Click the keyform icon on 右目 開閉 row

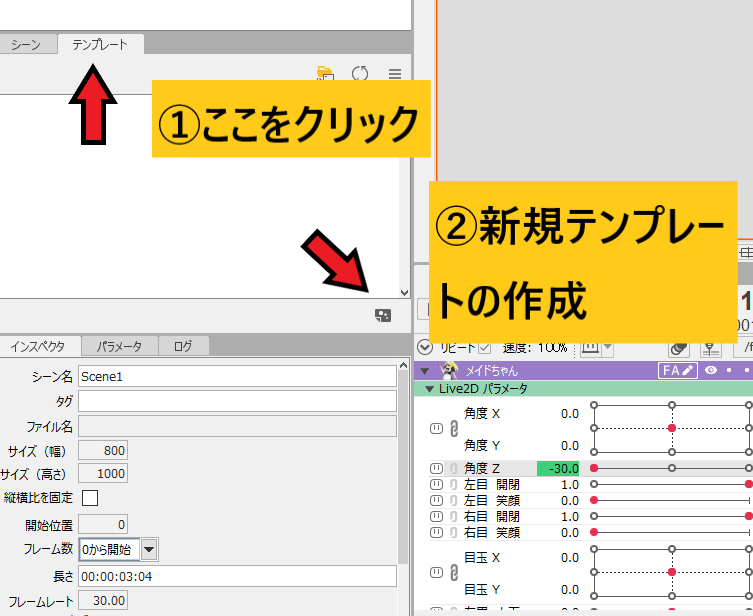click(436, 516)
